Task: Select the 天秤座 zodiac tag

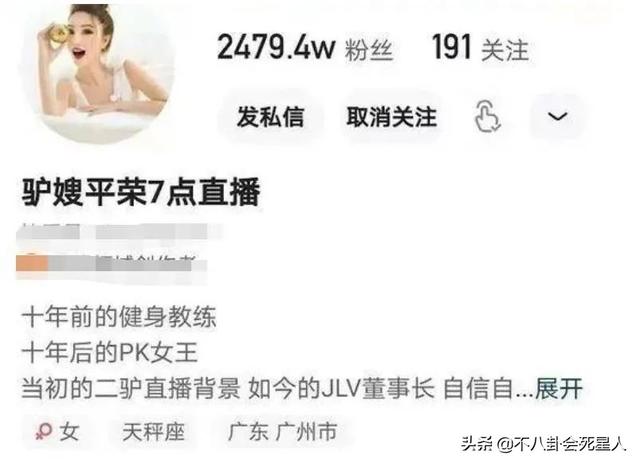Action: click(153, 432)
